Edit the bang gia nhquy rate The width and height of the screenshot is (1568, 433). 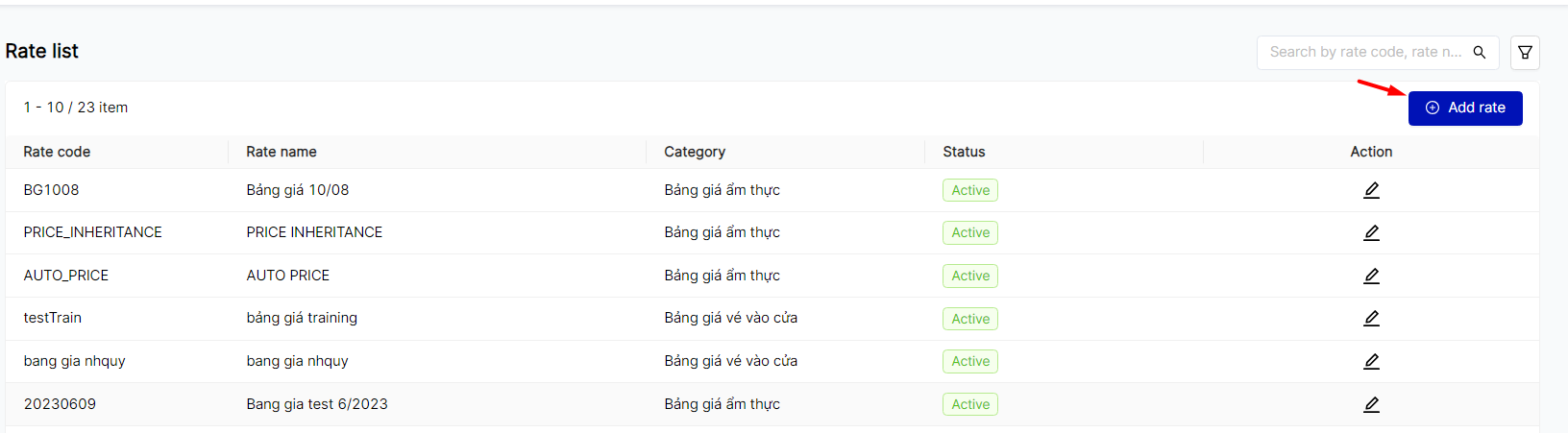click(x=1371, y=361)
